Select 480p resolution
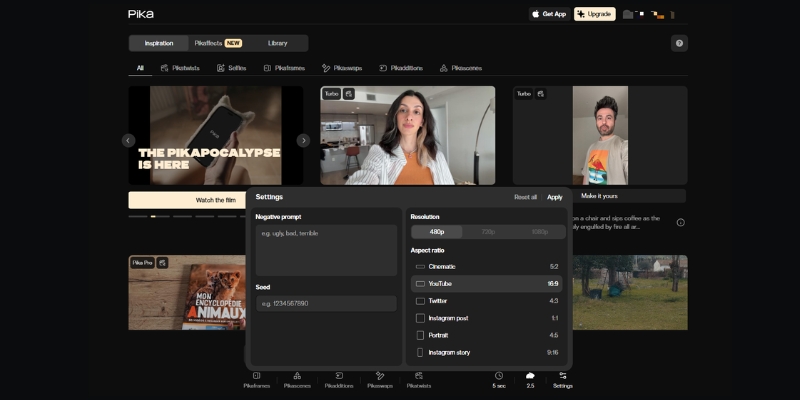The width and height of the screenshot is (800, 400). 437,232
